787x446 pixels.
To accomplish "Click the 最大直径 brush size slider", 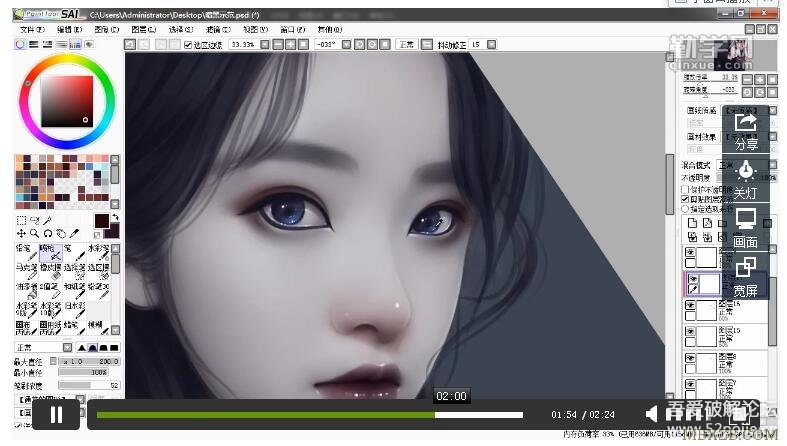I will [89, 361].
